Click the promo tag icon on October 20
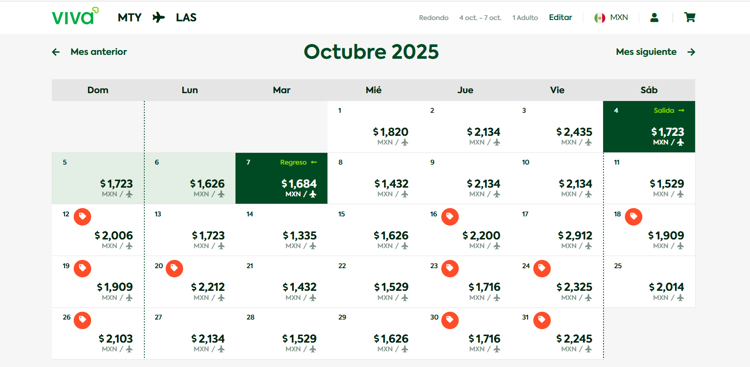This screenshot has width=750, height=367. (x=174, y=268)
